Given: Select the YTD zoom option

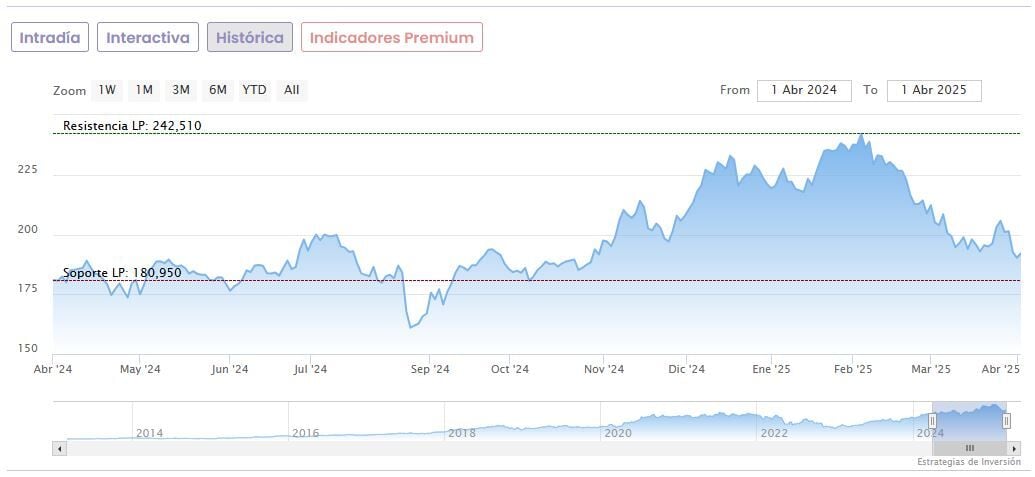Looking at the screenshot, I should point(255,90).
